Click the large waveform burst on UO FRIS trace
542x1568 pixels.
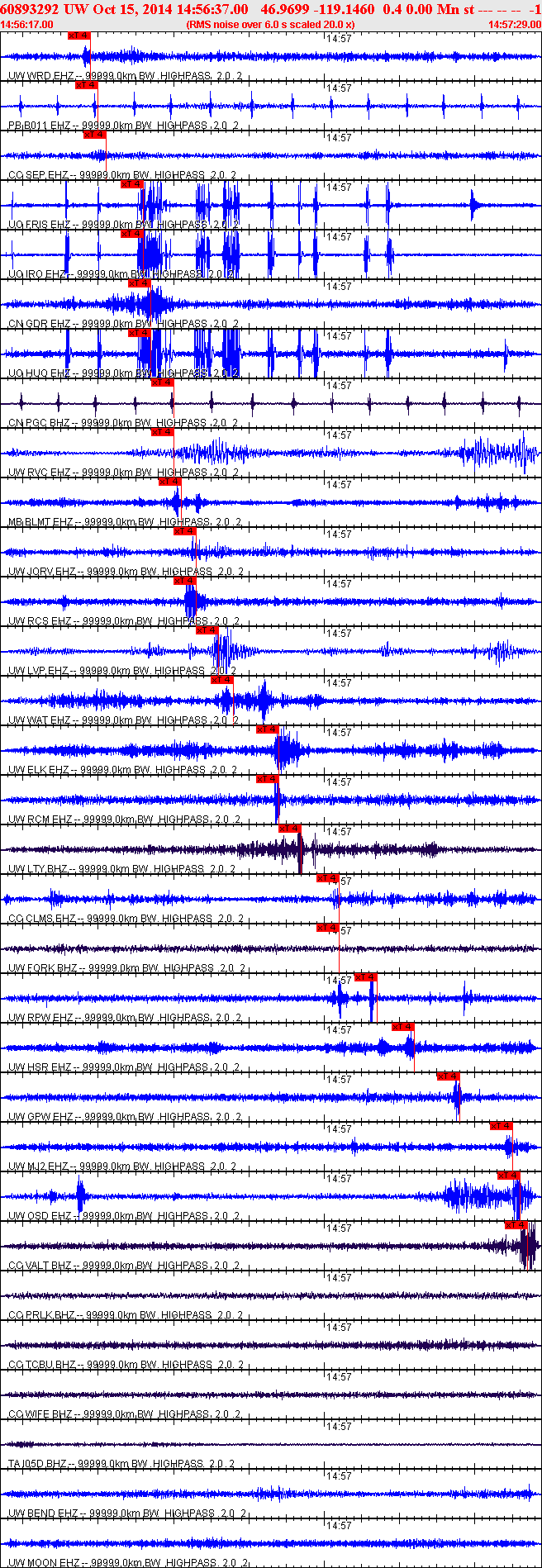point(152,204)
